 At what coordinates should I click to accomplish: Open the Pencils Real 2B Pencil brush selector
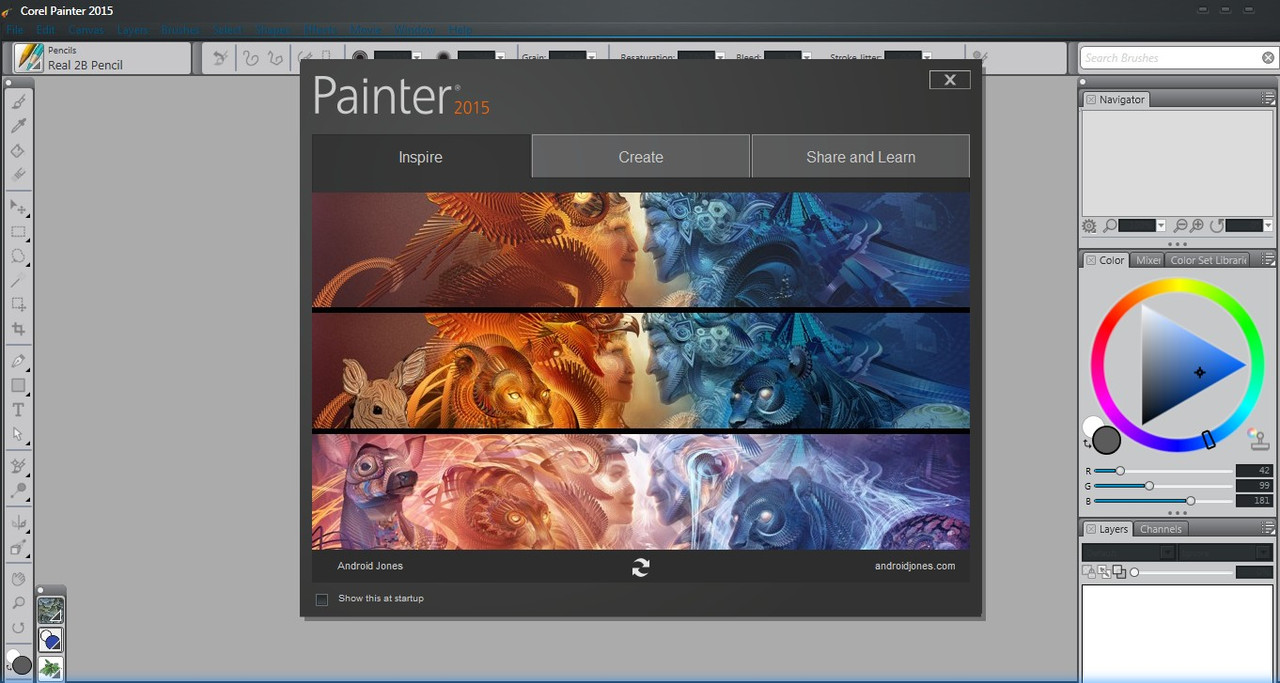pos(102,58)
